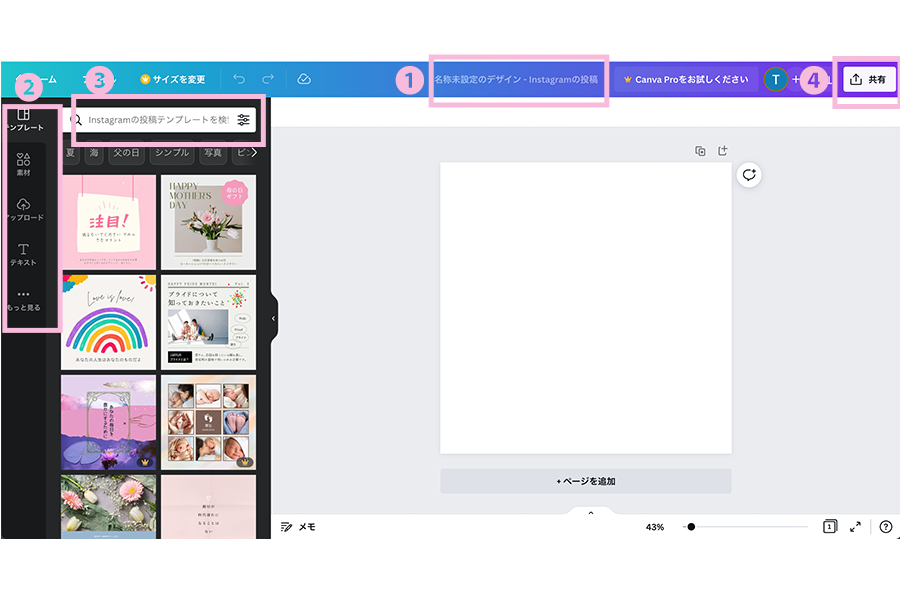Open the 素材 elements panel
Image resolution: width=900 pixels, height=600 pixels.
pyautogui.click(x=24, y=164)
